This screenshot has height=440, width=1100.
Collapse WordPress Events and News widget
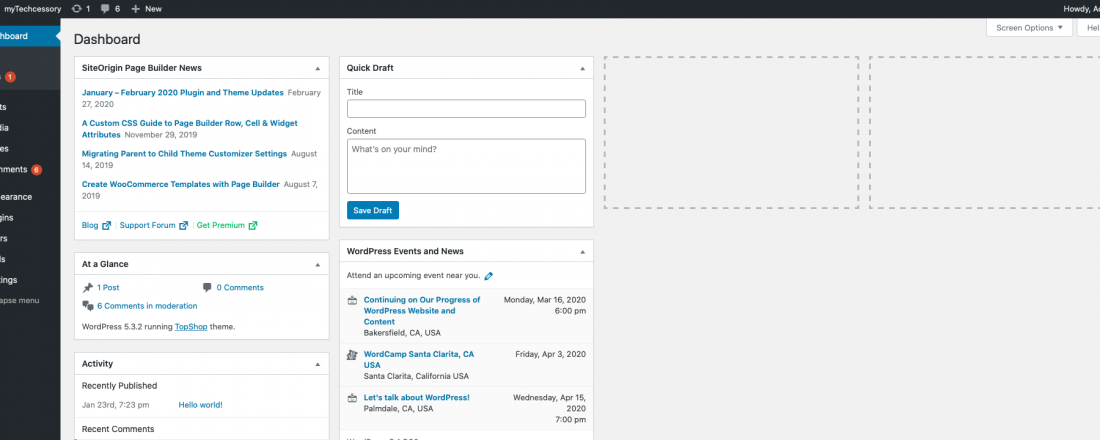click(582, 251)
